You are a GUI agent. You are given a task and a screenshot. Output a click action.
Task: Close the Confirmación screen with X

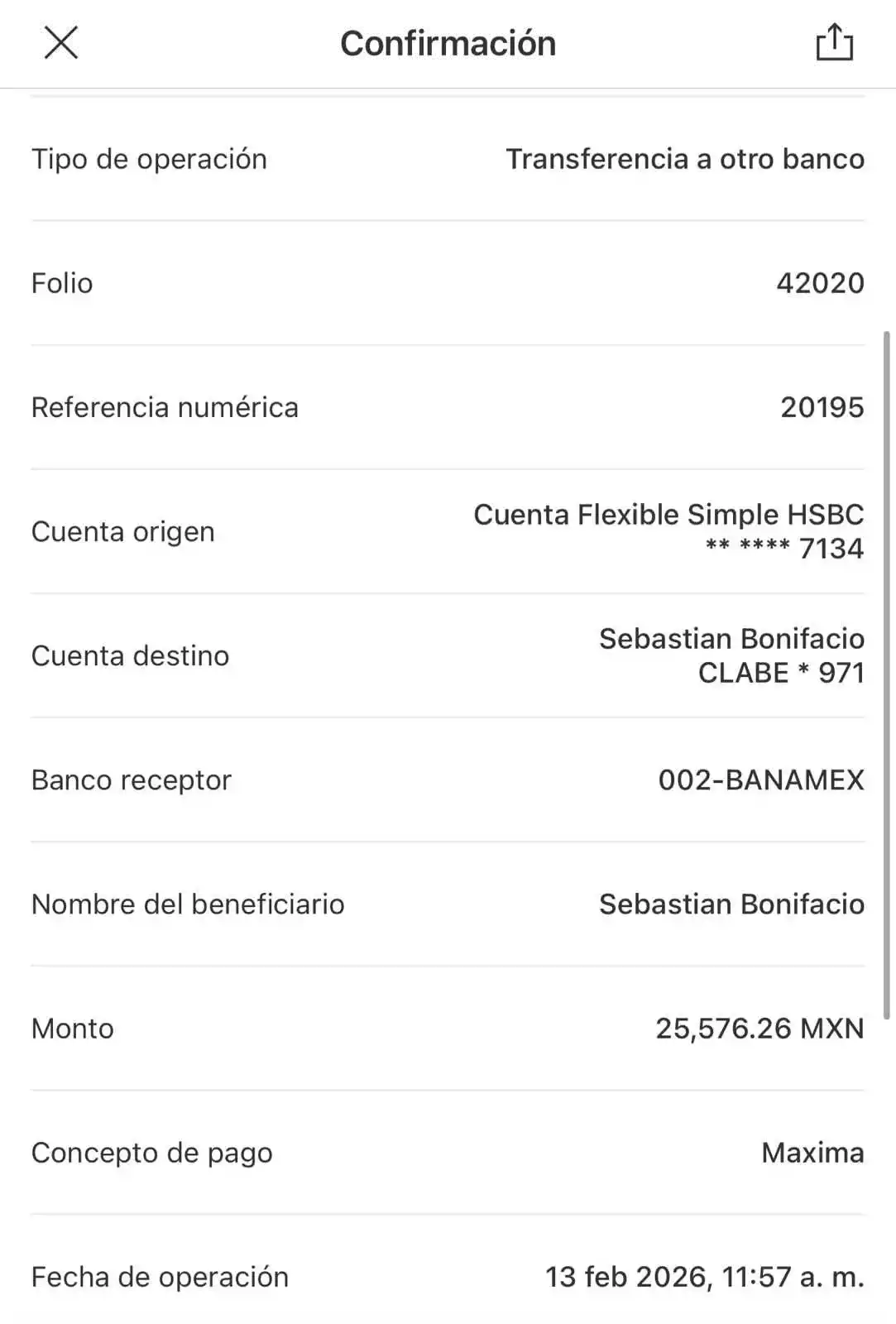60,41
